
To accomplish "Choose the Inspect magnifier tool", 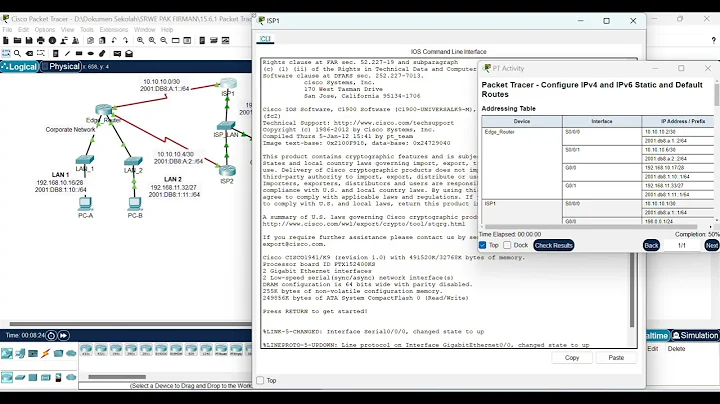I will pos(17,53).
